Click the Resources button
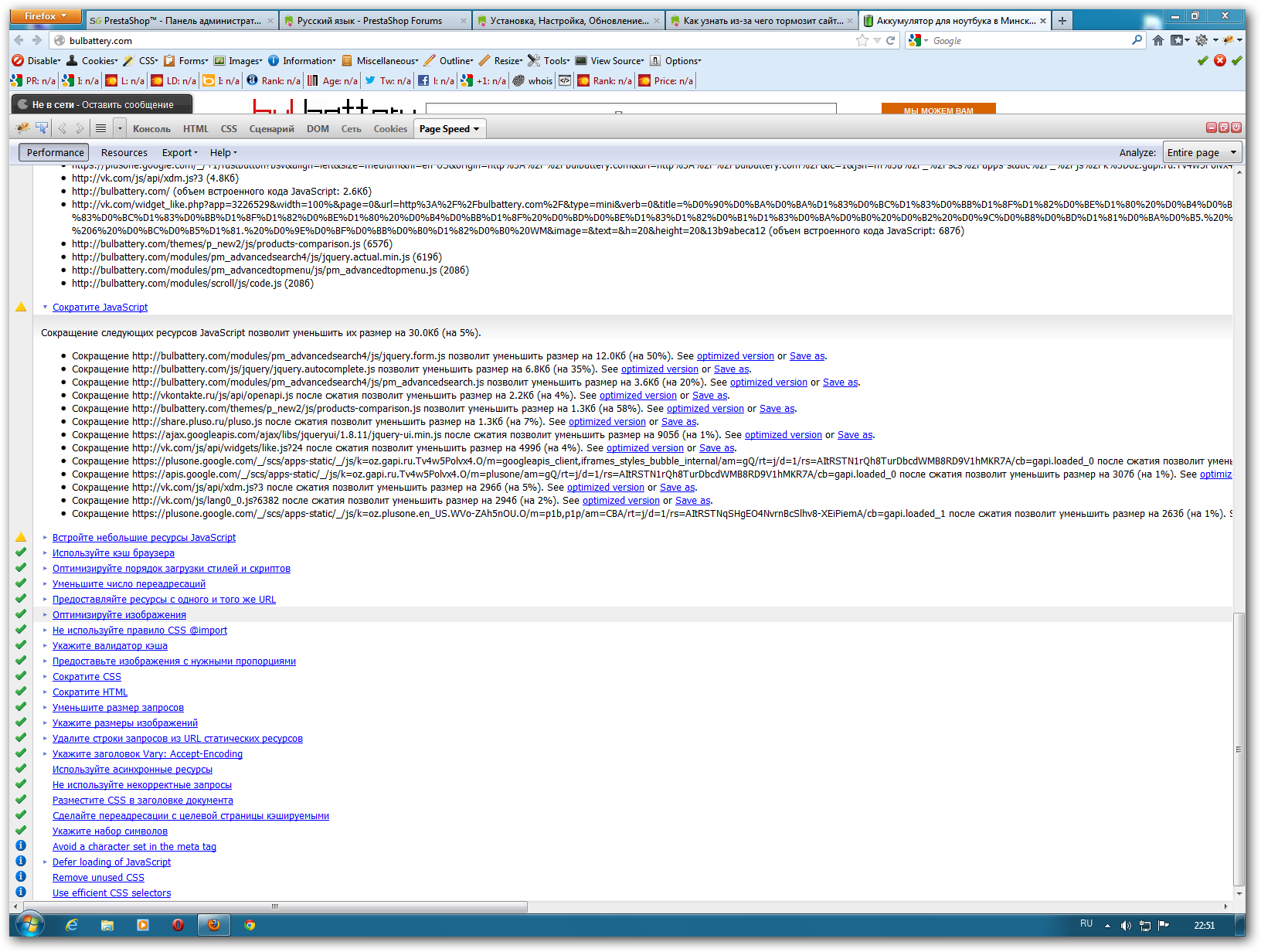Viewport: 1261px width, 952px height. pos(124,152)
